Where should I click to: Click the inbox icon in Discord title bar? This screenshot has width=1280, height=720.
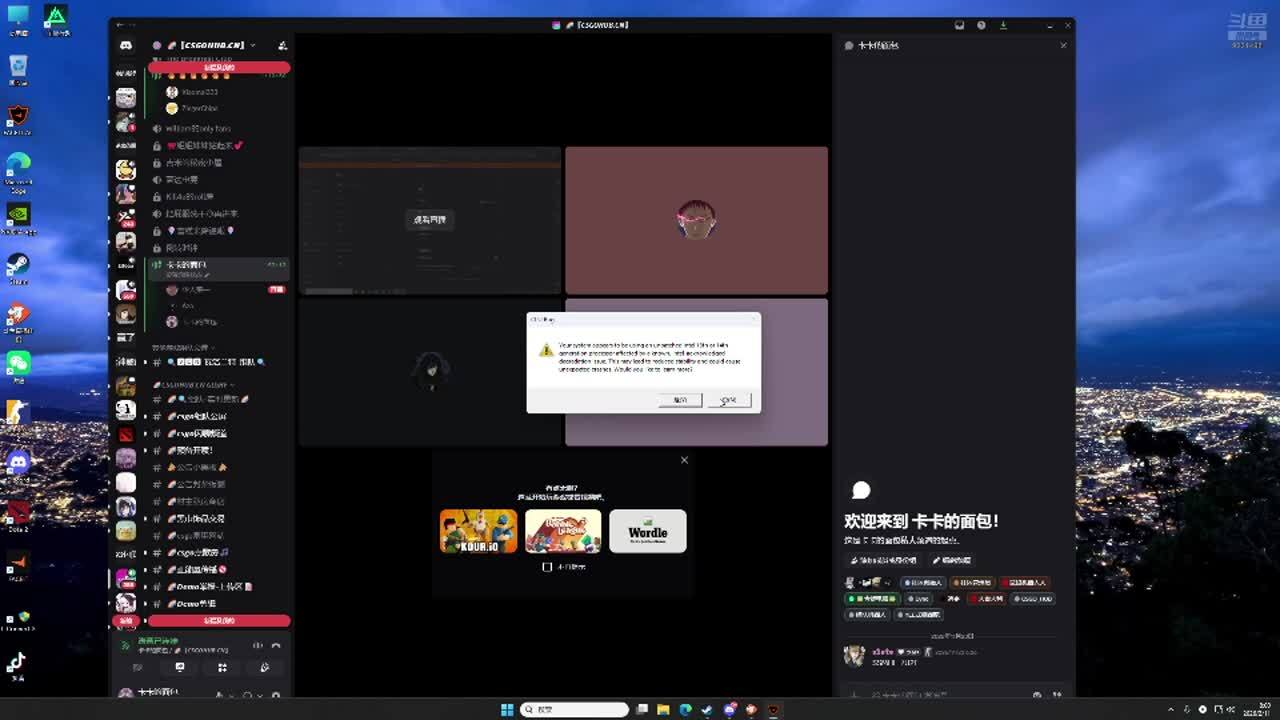tap(959, 25)
